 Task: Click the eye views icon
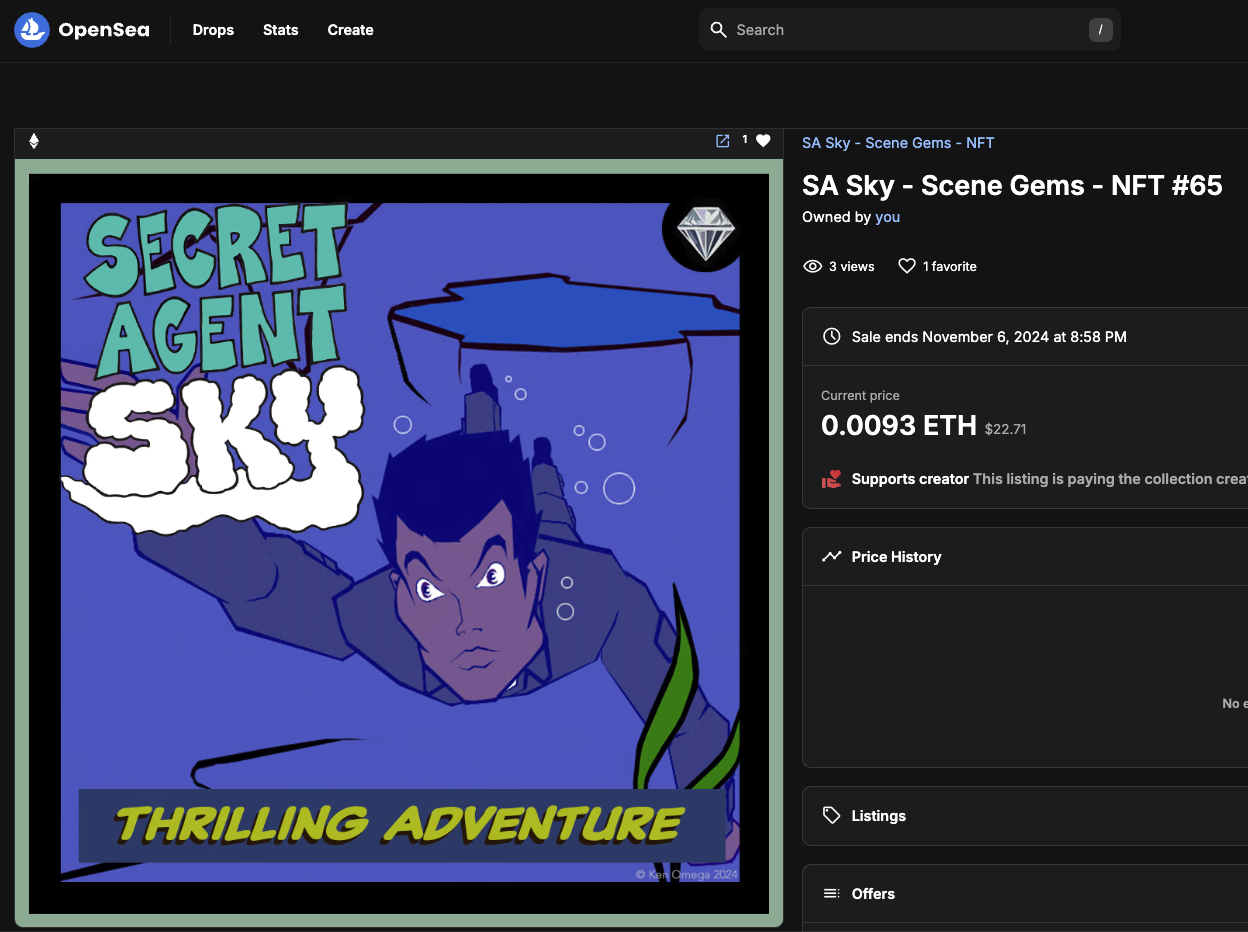click(x=813, y=266)
